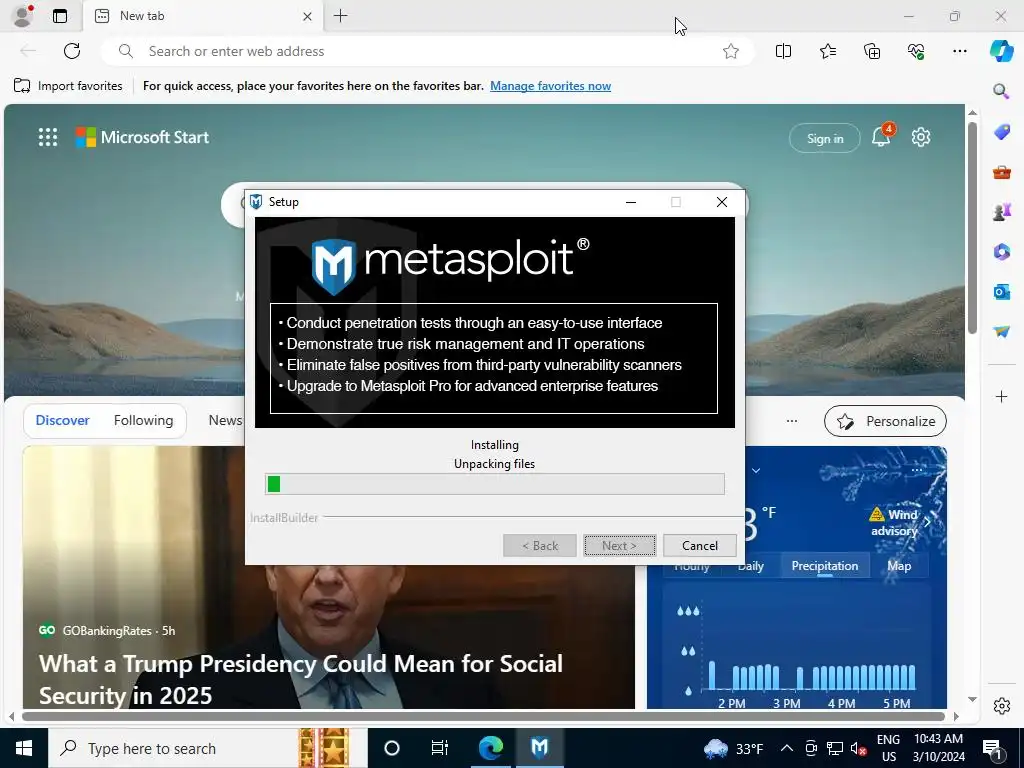Open Action Center notifications icon
Screen dimensions: 1024x768
click(993, 748)
